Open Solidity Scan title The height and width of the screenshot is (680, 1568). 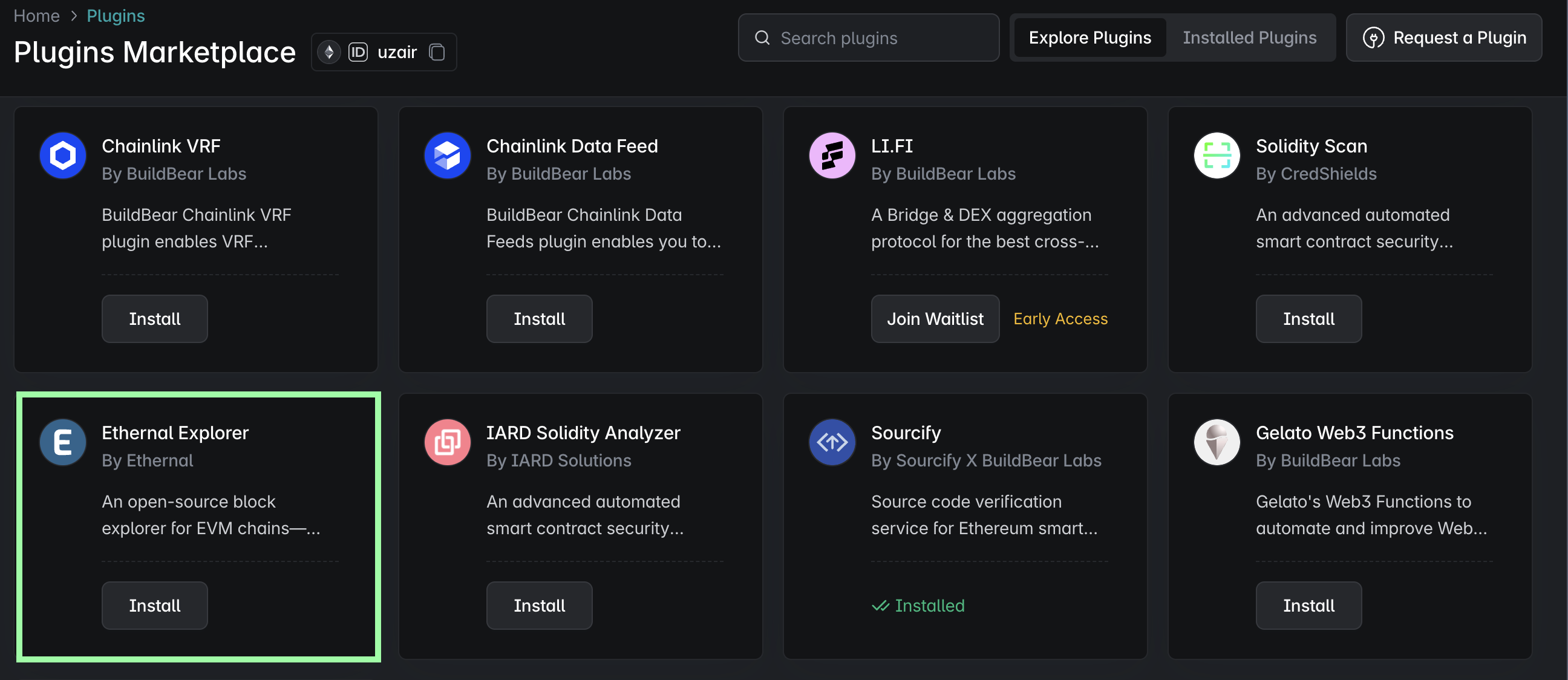click(1312, 146)
